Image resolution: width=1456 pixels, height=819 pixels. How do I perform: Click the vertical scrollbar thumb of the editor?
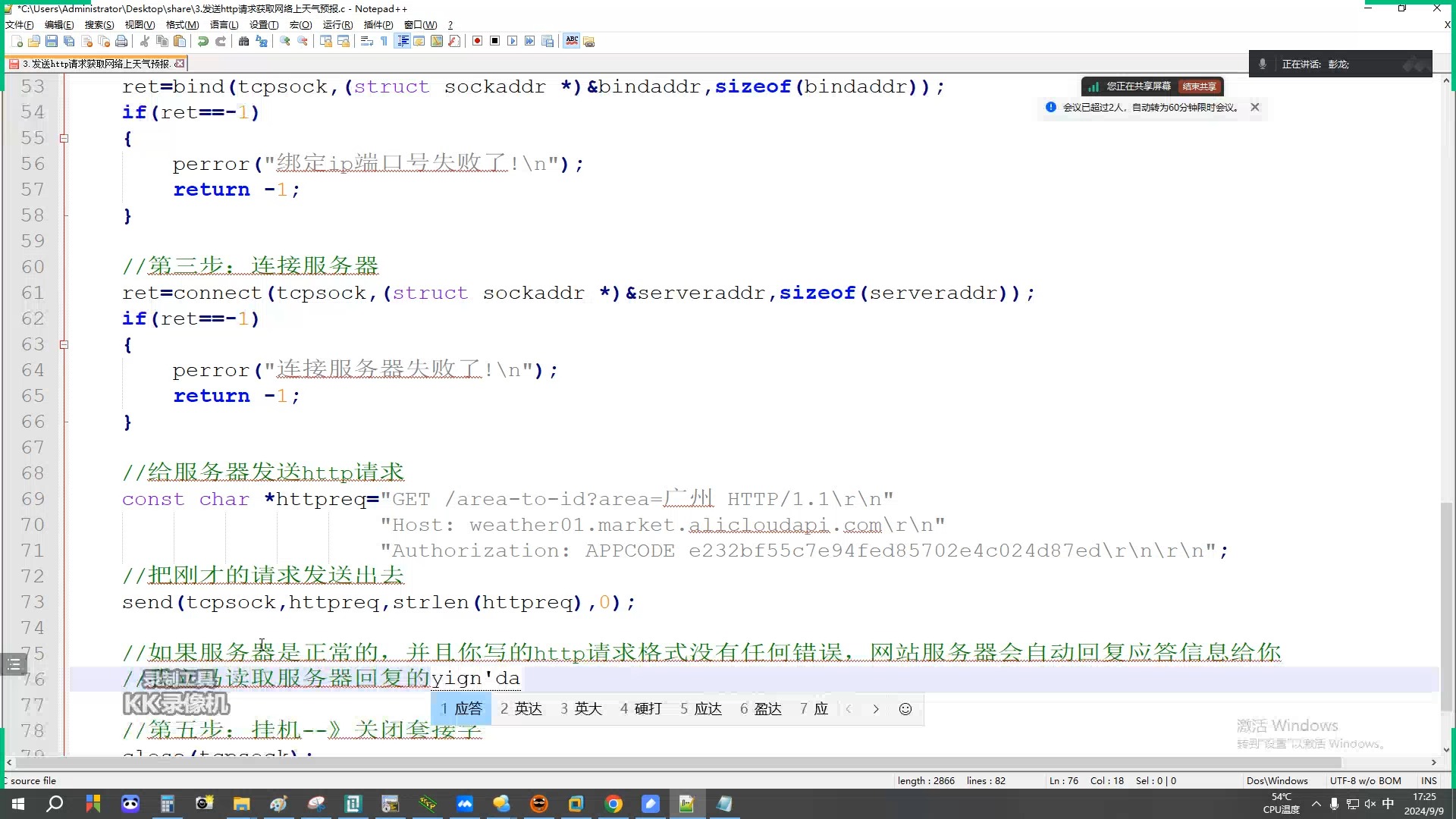coord(1446,607)
